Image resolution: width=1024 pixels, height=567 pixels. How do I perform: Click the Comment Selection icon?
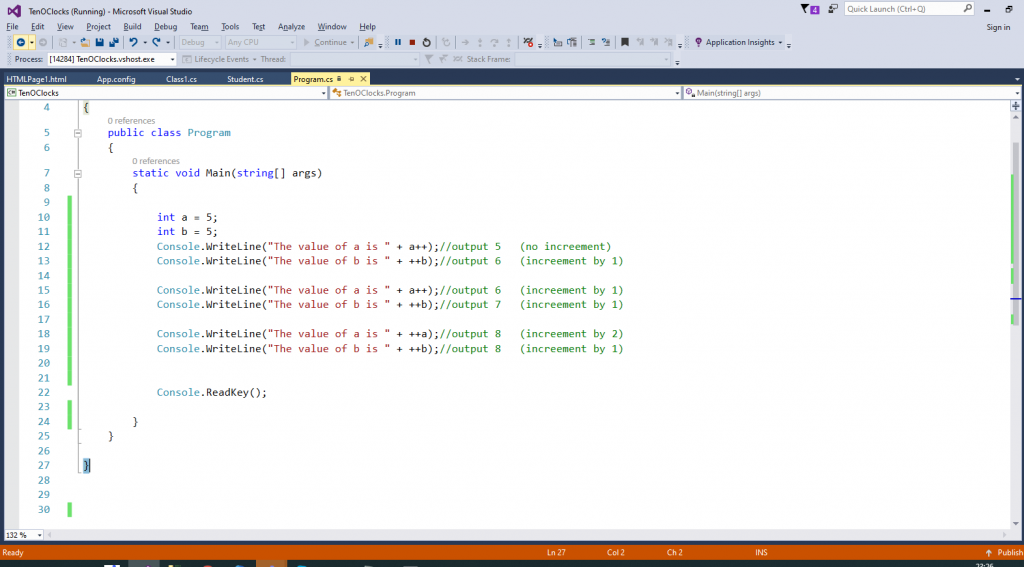point(591,42)
